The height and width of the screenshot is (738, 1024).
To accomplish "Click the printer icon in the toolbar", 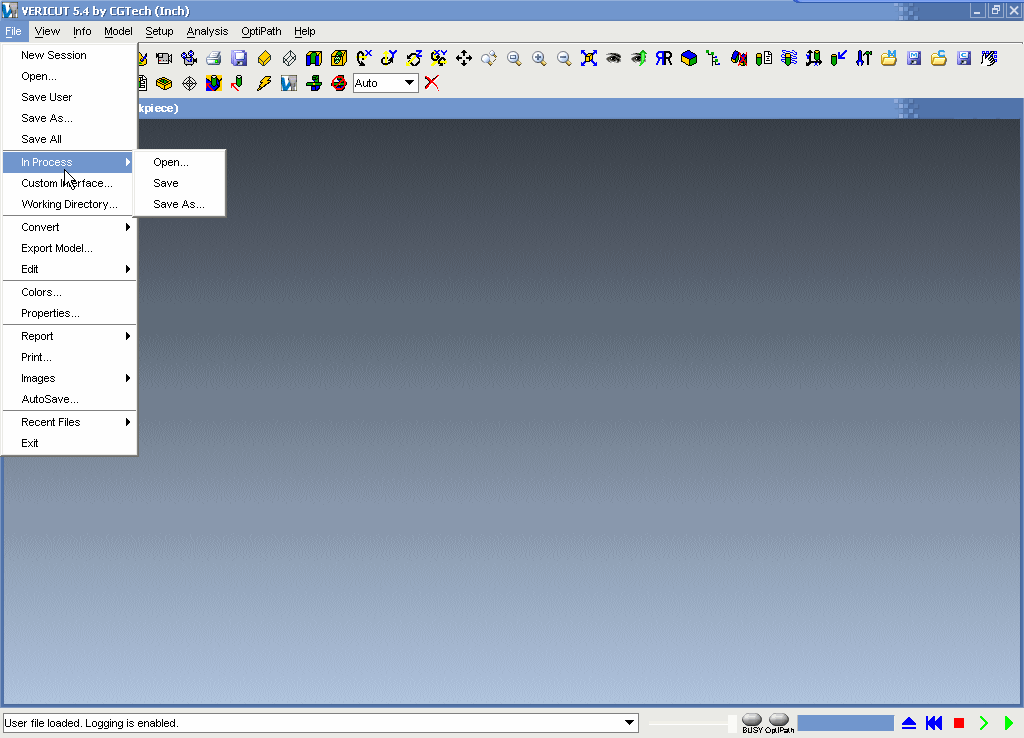I will coord(214,59).
